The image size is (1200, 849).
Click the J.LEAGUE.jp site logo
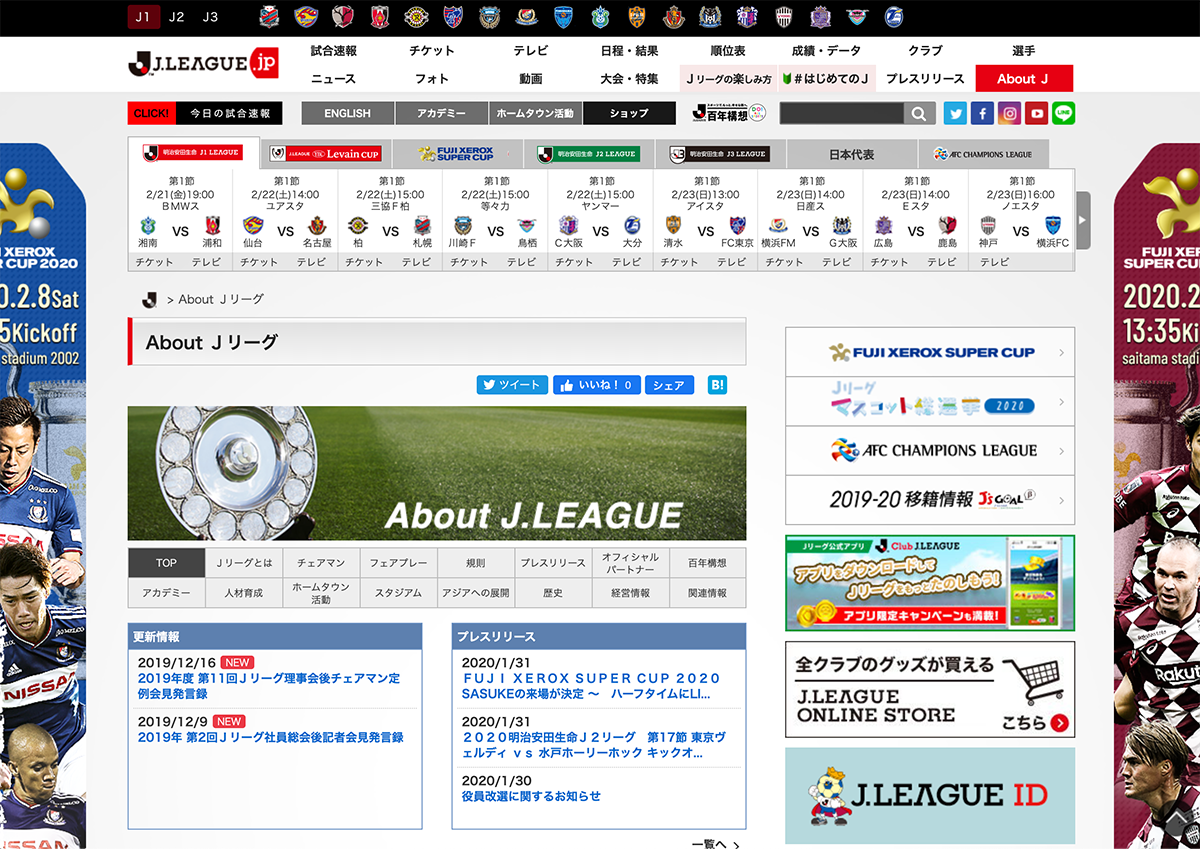(x=204, y=63)
